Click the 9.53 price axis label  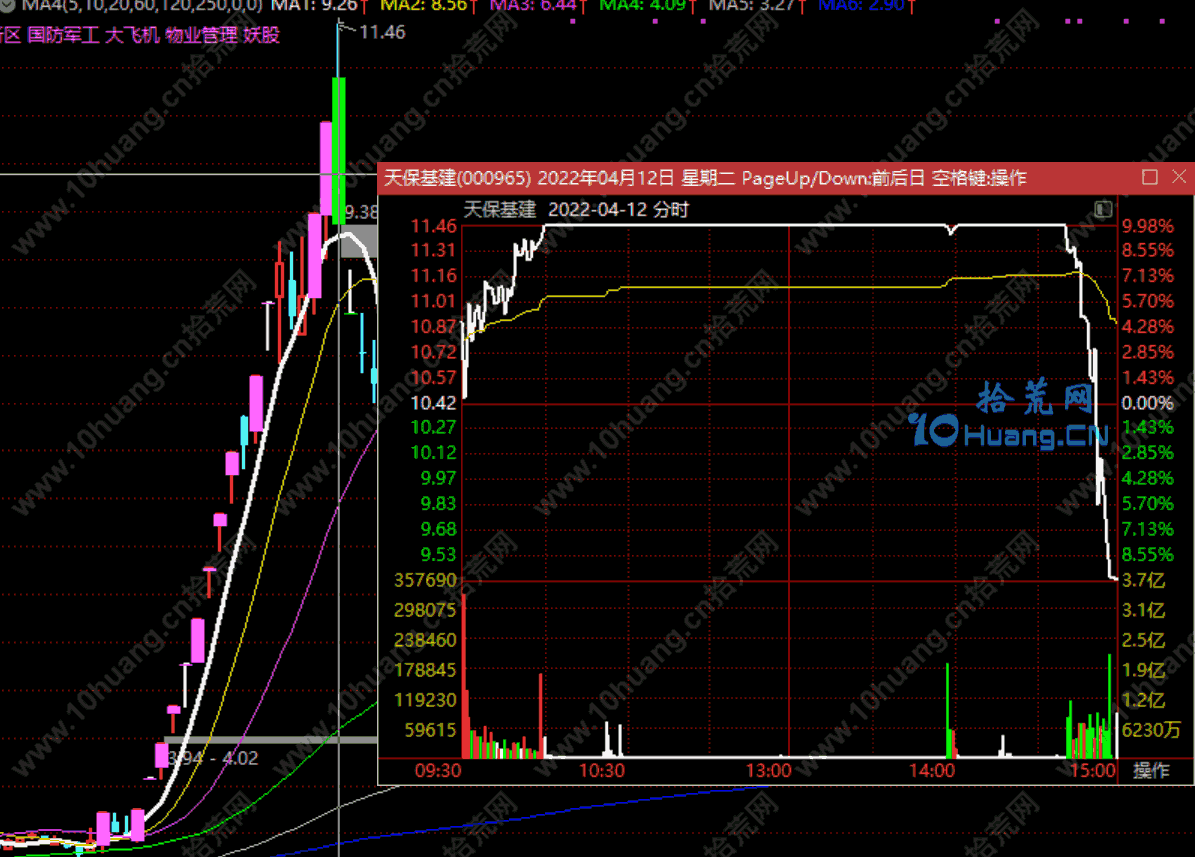coord(438,554)
